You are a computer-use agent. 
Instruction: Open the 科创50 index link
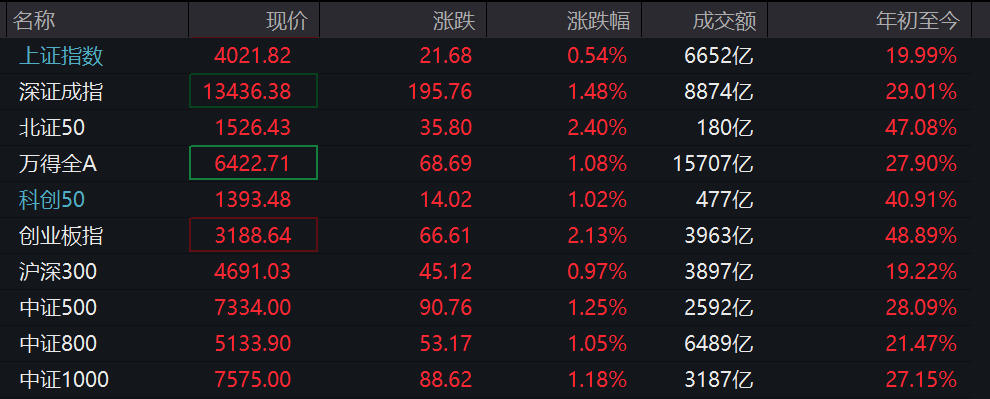52,200
